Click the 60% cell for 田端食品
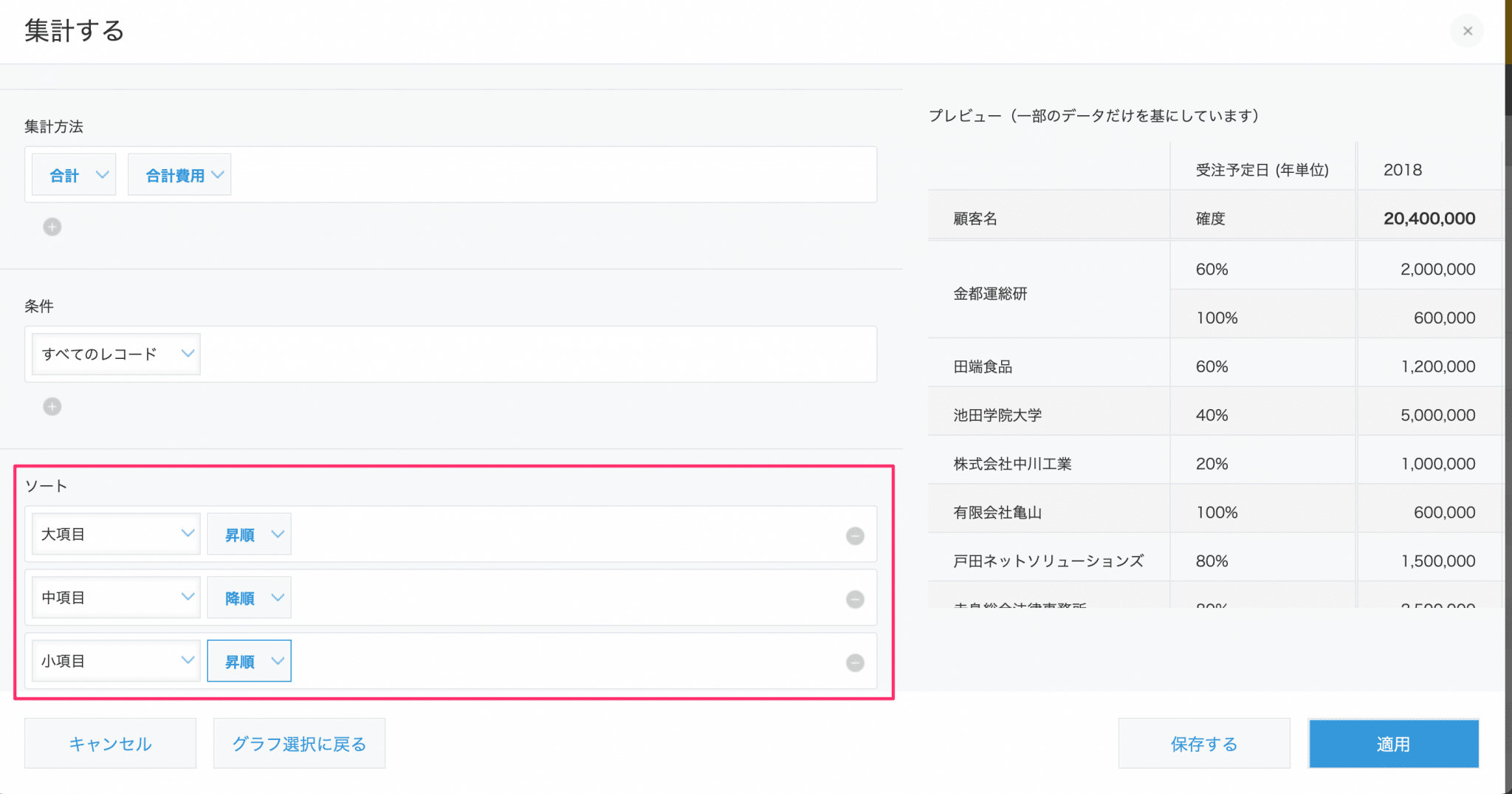 pos(1212,367)
